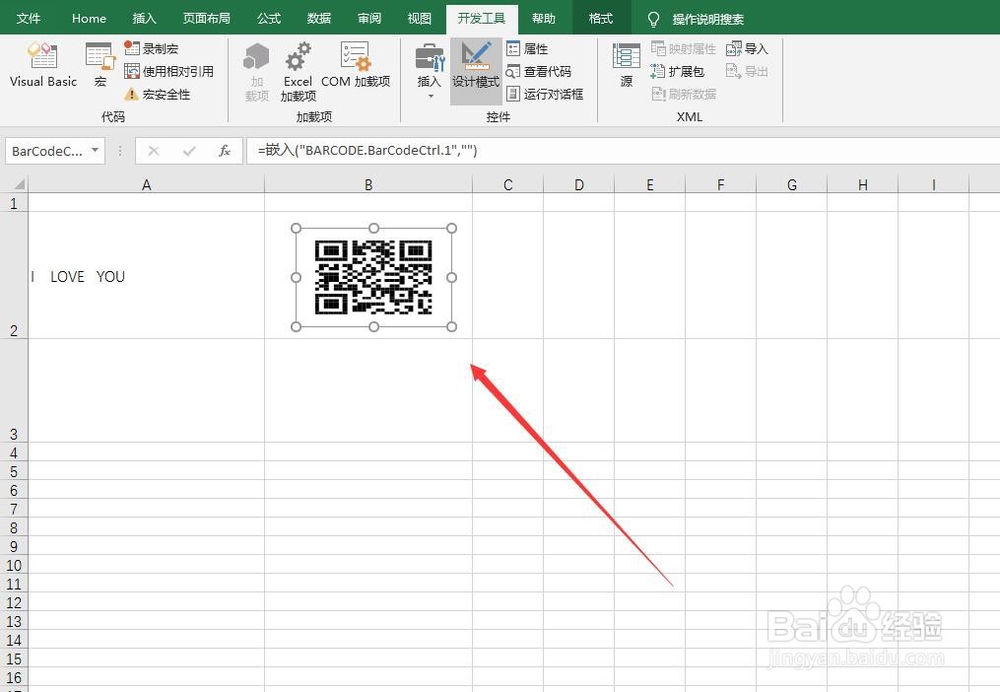The image size is (1000, 692).
Task: Switch to the 插入 ribbon tab
Action: pyautogui.click(x=144, y=18)
